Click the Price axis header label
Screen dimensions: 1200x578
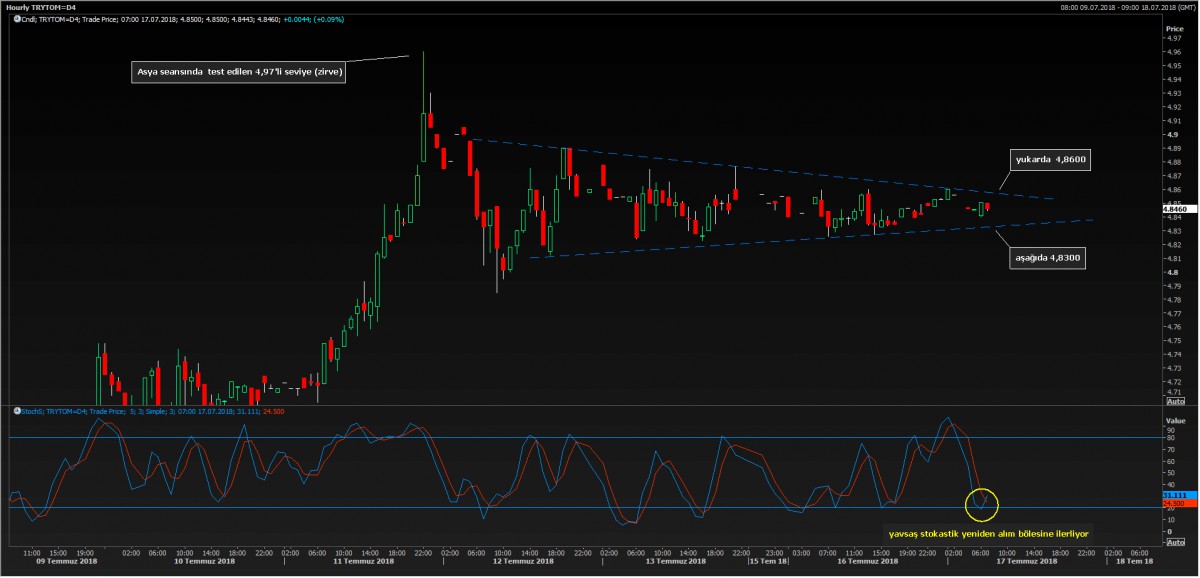click(x=1174, y=29)
